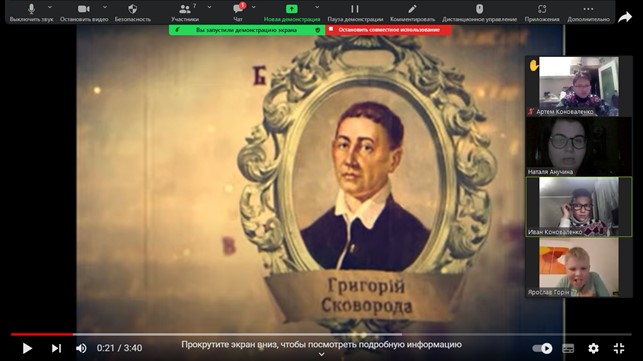The image size is (643, 361).
Task: Stop screen sharing with the red button
Action: pos(388,30)
